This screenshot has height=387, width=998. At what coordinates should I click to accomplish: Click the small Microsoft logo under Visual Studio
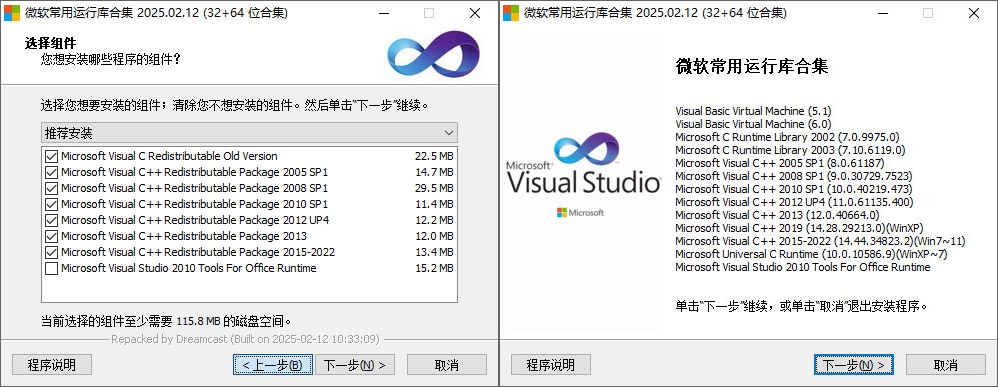coord(580,212)
